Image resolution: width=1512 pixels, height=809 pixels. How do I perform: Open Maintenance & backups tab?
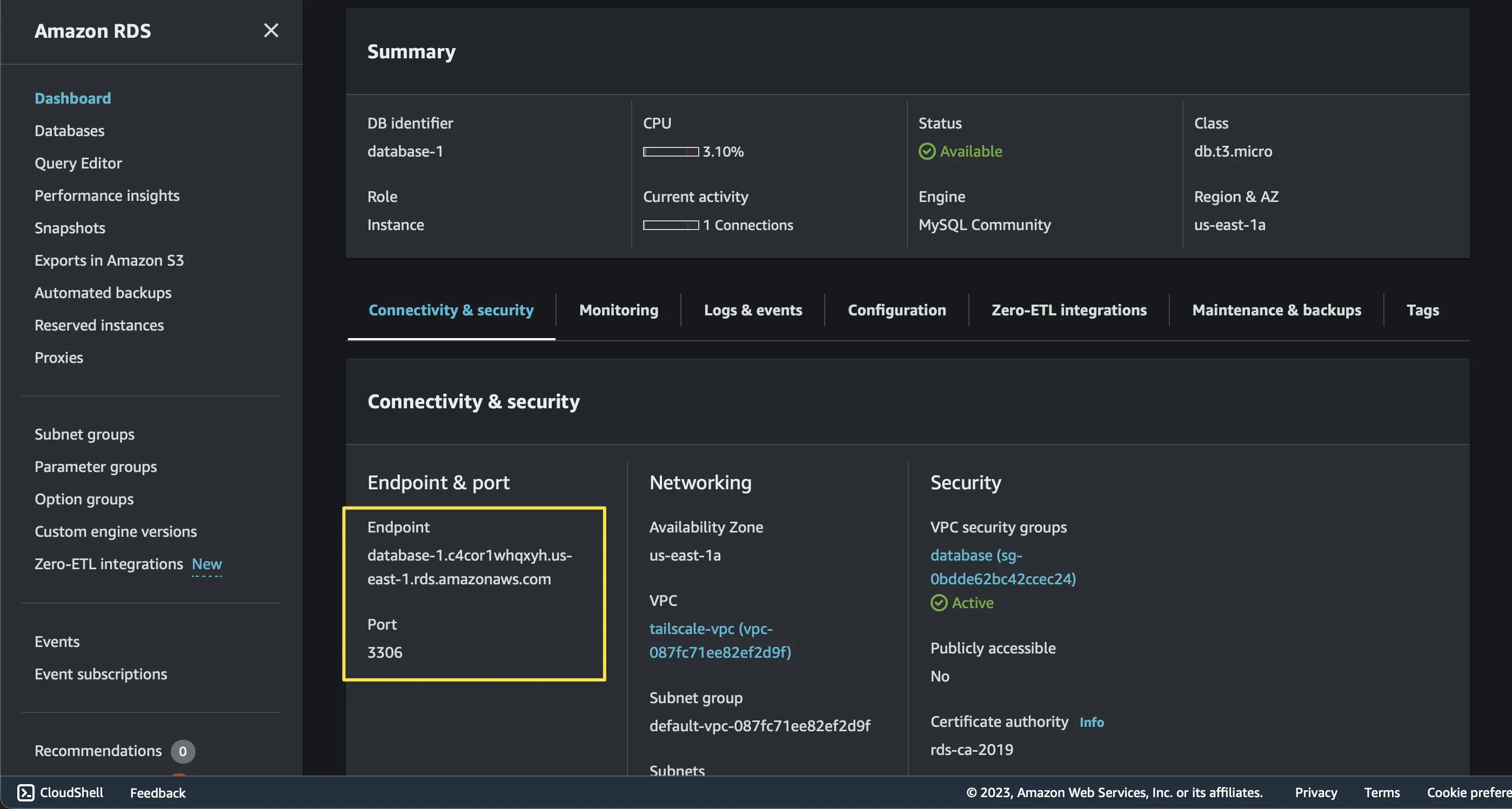[1276, 310]
